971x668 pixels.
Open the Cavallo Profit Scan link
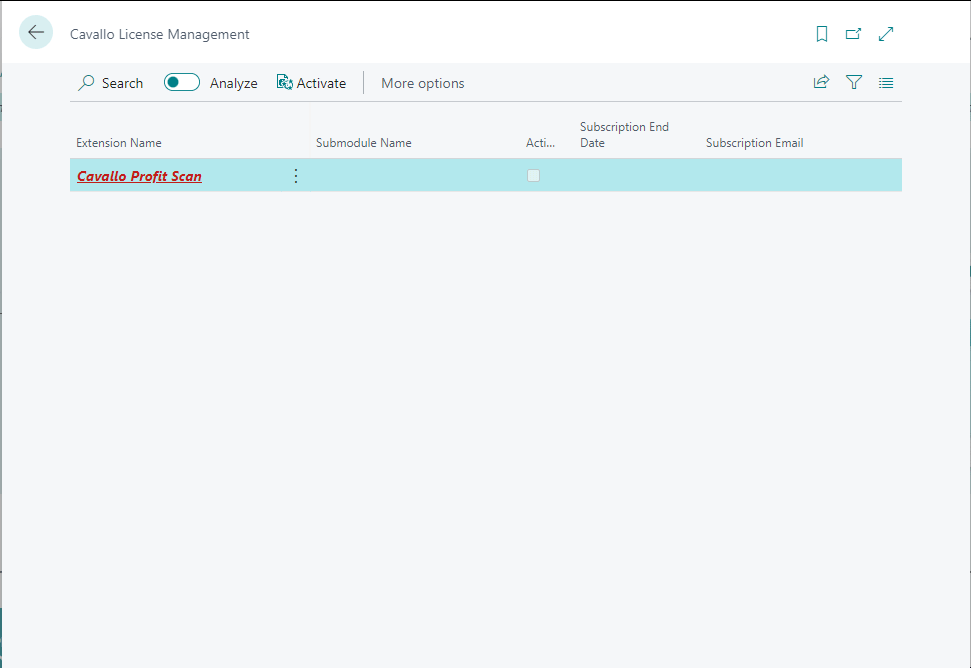tap(139, 177)
